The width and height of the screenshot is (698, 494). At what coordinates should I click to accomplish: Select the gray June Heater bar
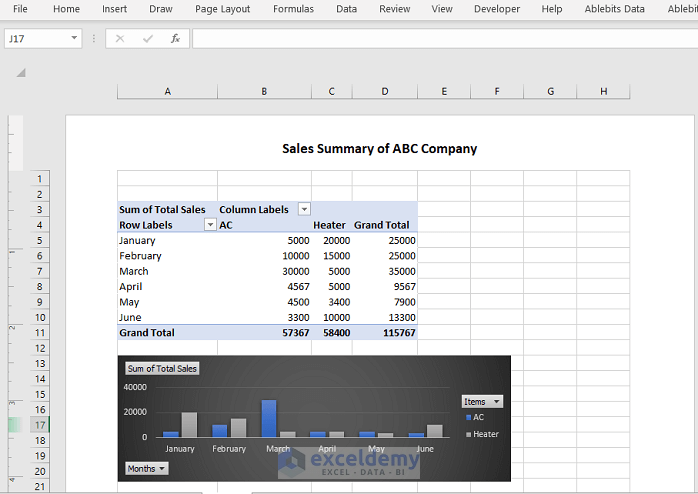point(435,431)
